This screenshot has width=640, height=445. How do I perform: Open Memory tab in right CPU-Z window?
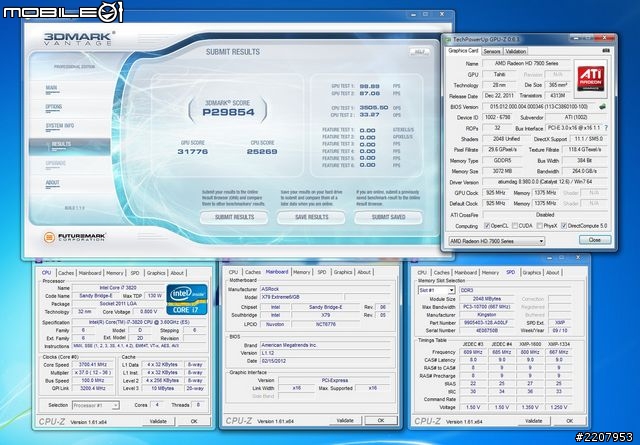point(490,273)
